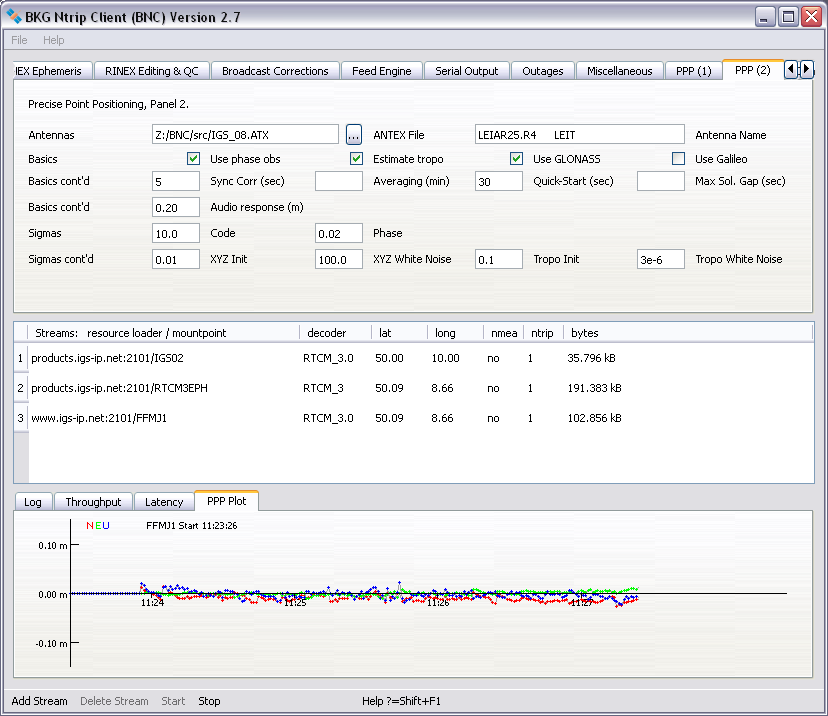Select the FFMJ1 stream row
The height and width of the screenshot is (716, 828).
pos(98,419)
